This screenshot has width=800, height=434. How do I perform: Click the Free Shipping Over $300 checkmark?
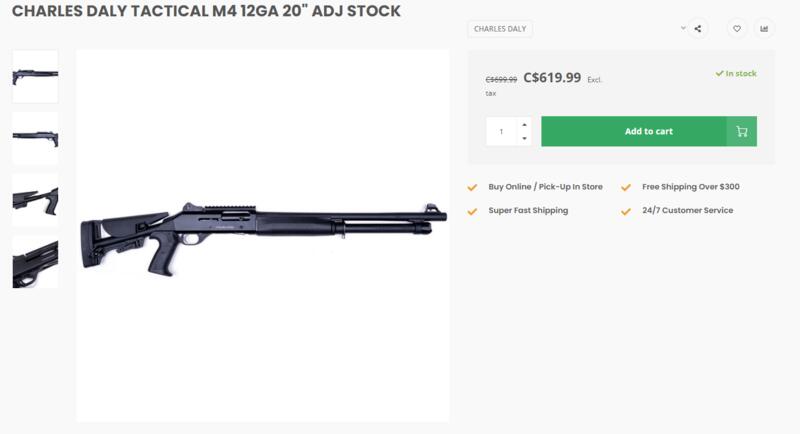point(627,187)
